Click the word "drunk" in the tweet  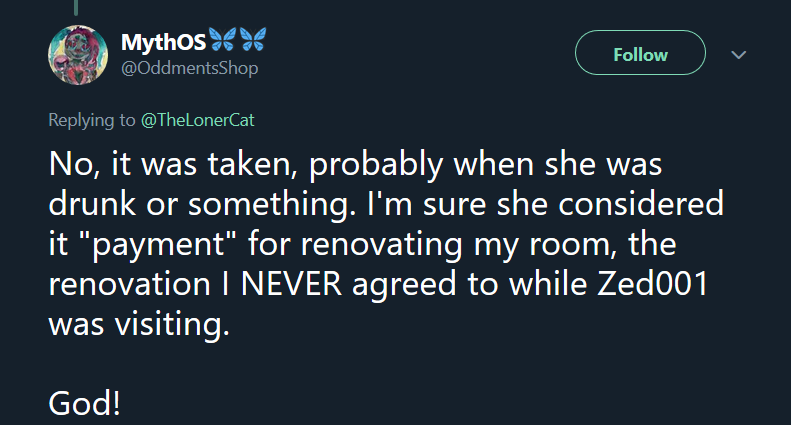[x=92, y=204]
